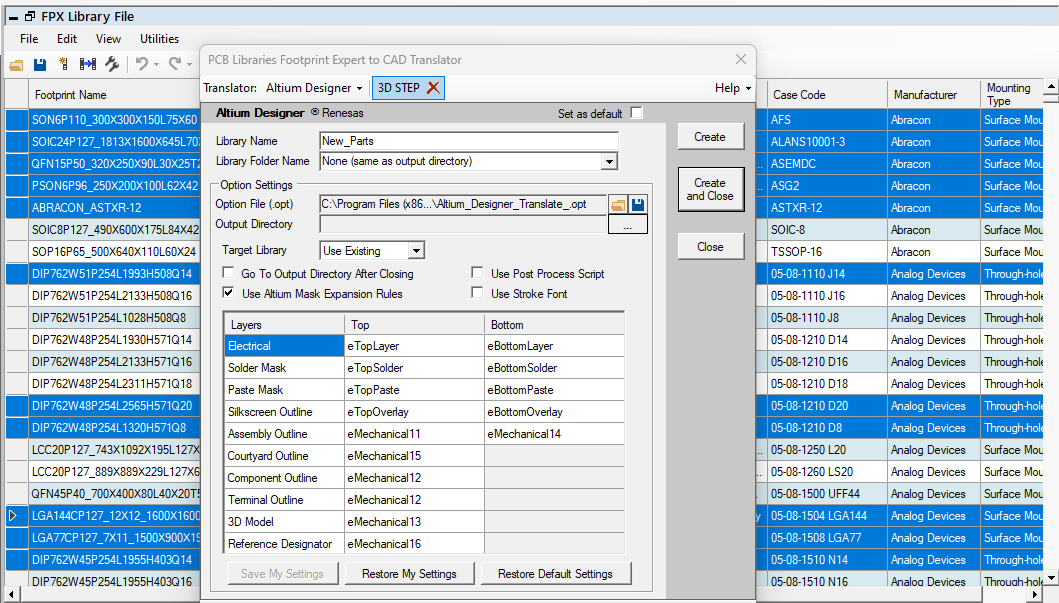Click Restore My Settings
The height and width of the screenshot is (603, 1059).
pos(409,574)
